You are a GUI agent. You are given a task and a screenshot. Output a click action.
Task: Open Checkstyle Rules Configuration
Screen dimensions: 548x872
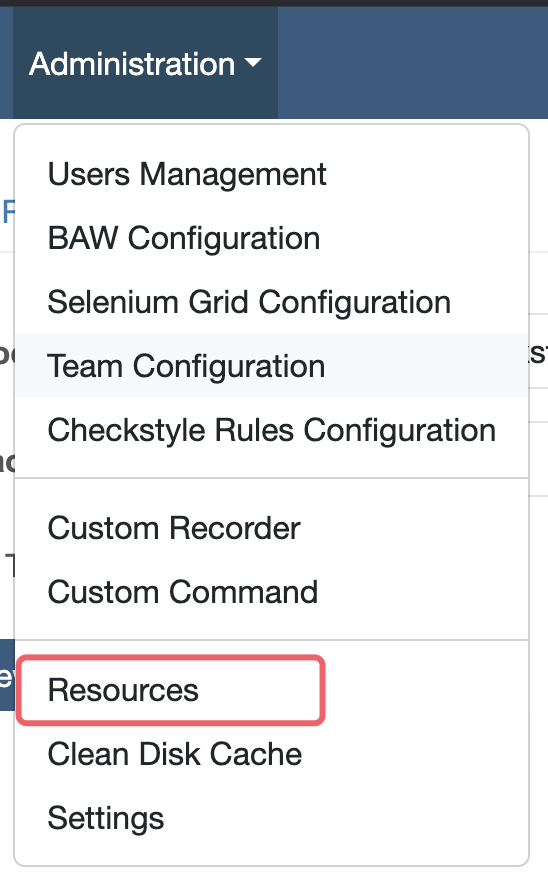click(271, 430)
